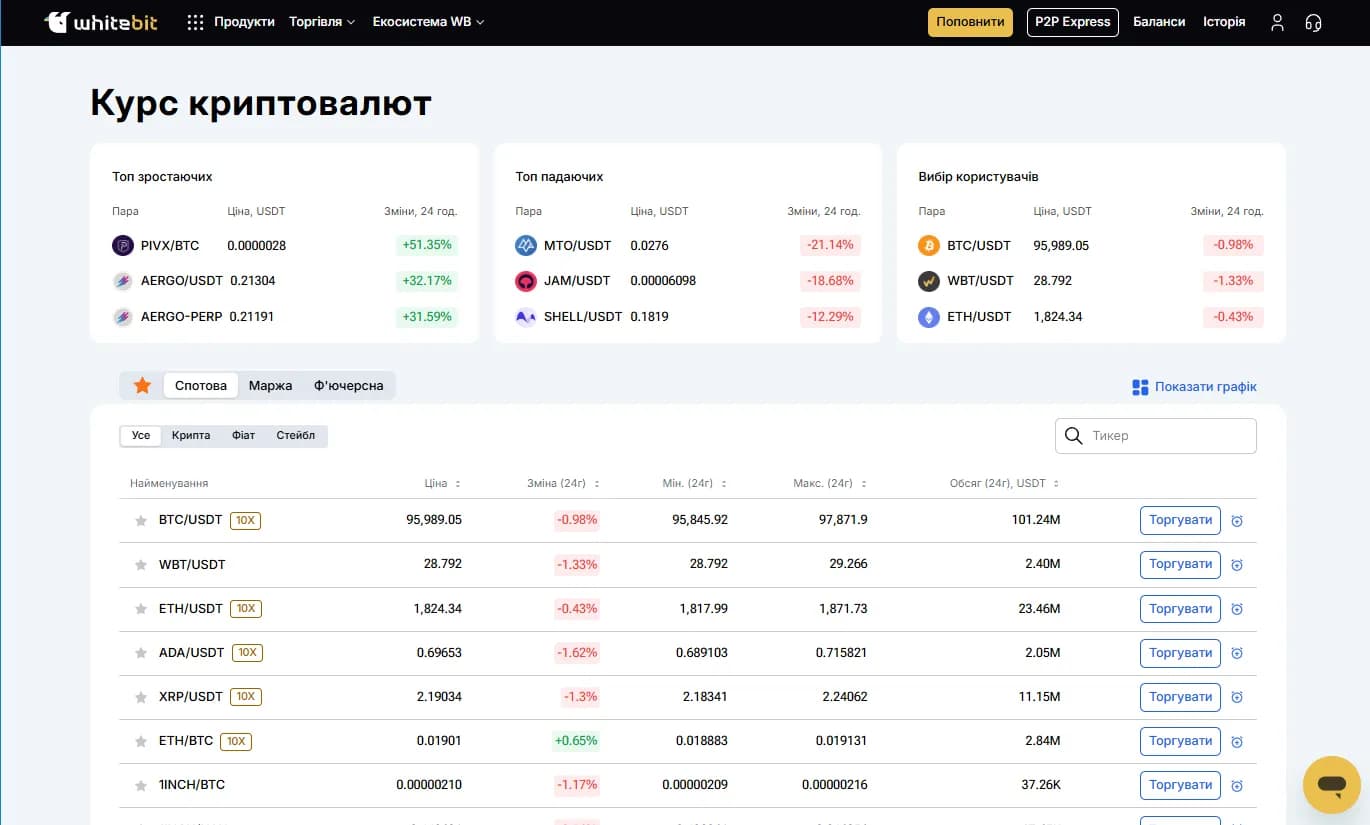1370x825 pixels.
Task: Click the JAM coin icon
Action: (526, 281)
